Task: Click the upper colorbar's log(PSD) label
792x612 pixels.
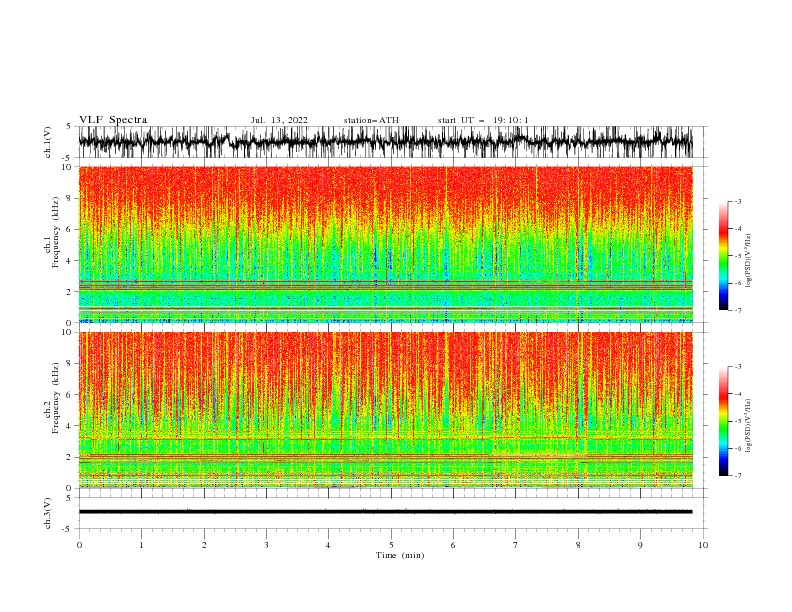Action: (x=749, y=261)
